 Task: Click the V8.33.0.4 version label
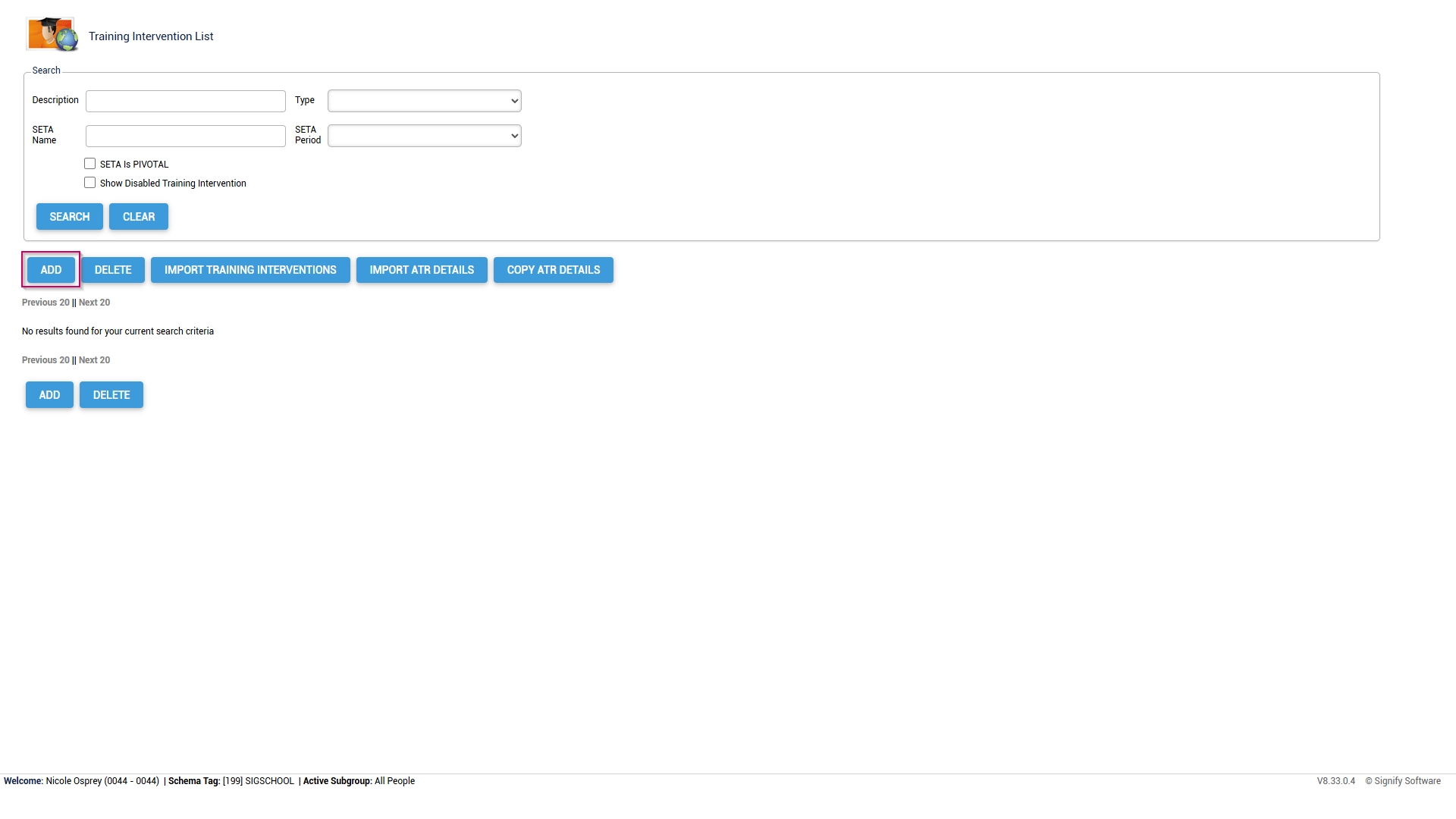click(x=1336, y=781)
